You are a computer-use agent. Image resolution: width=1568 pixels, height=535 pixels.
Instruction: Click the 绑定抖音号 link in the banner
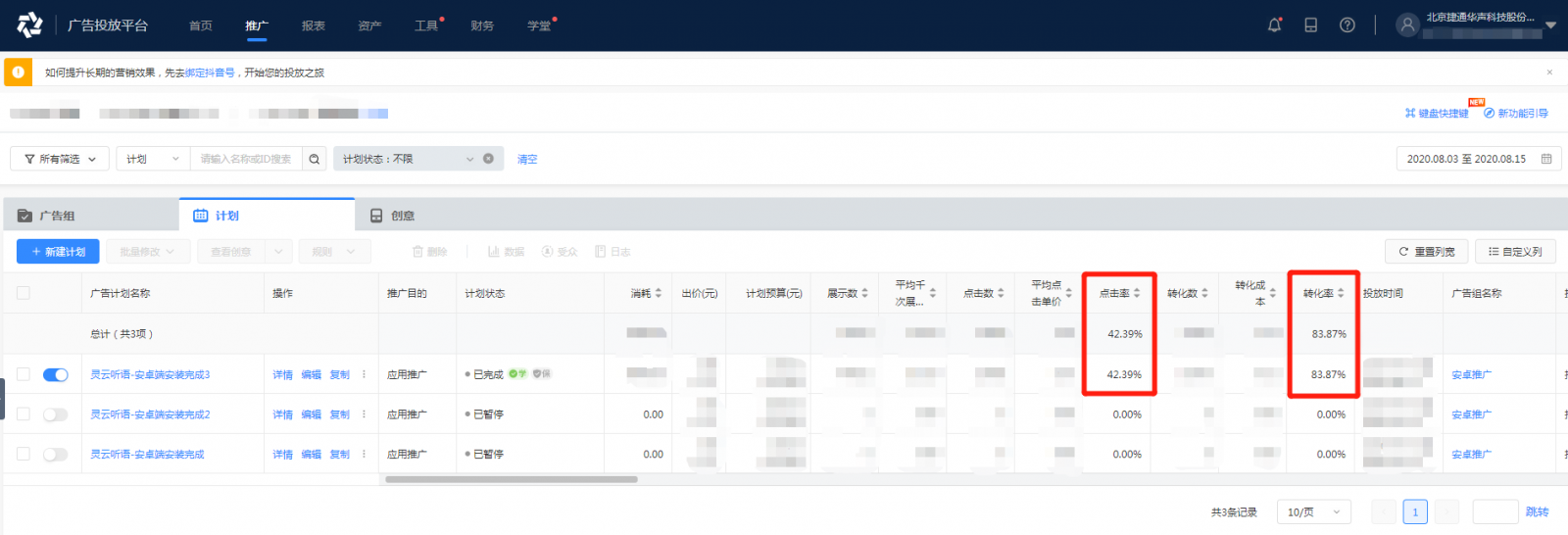(x=210, y=73)
